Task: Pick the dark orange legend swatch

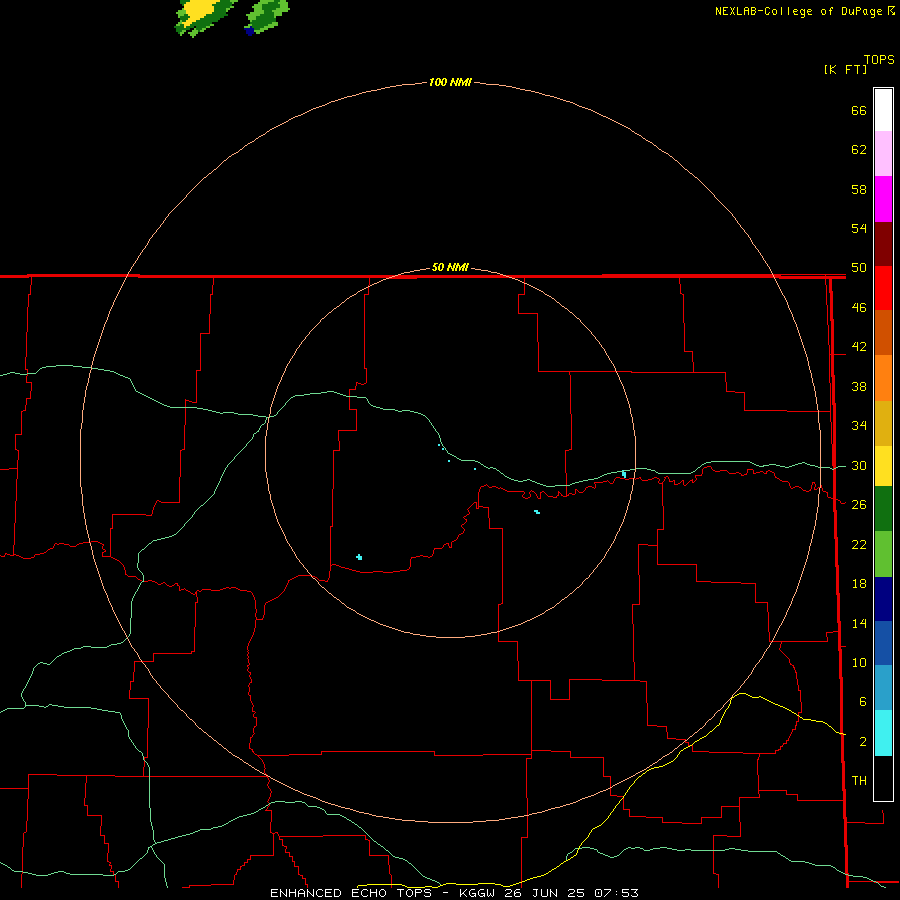Action: pos(883,332)
